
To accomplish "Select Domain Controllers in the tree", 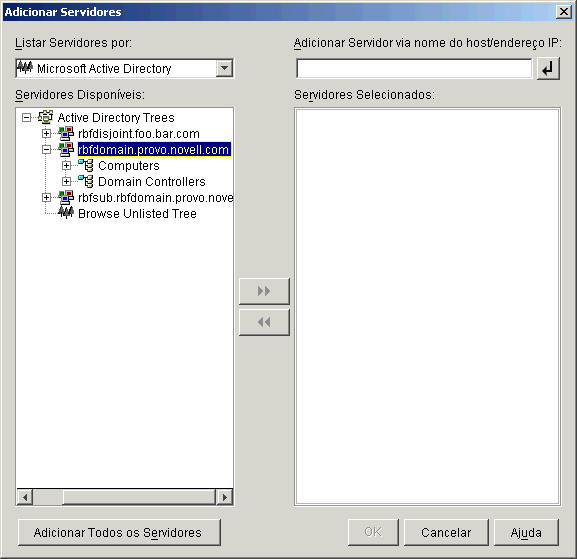I will [x=152, y=181].
